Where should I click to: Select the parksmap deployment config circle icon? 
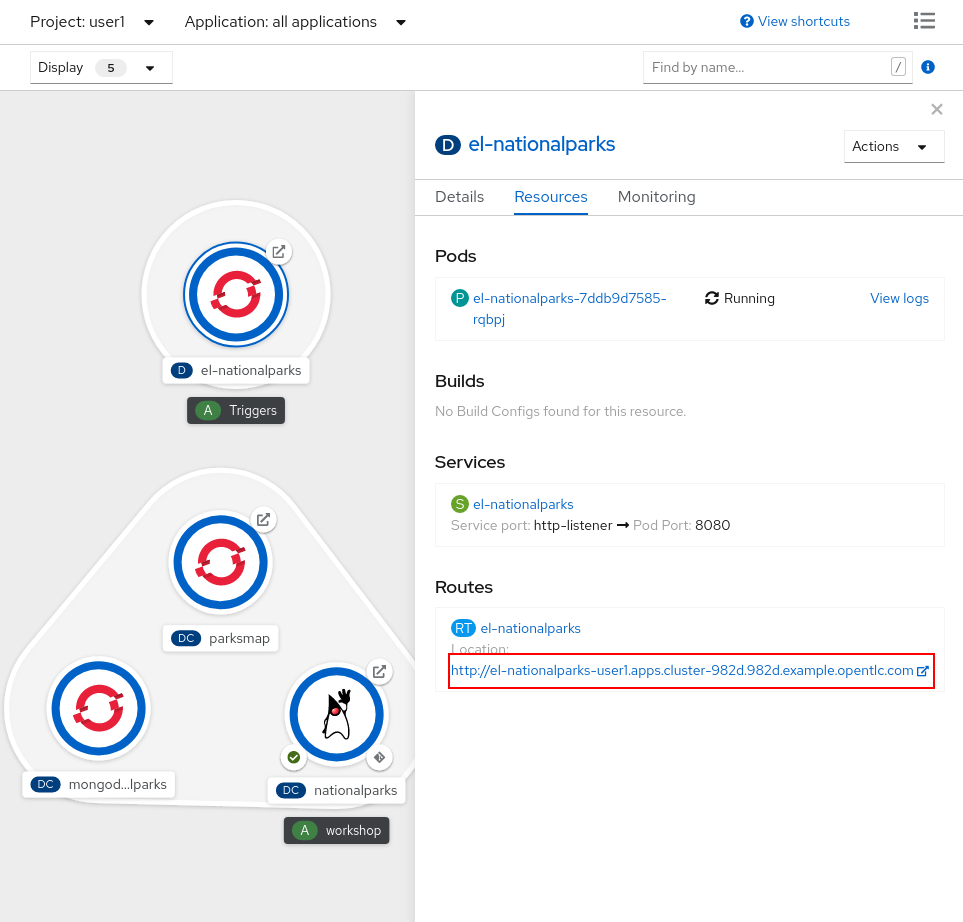(x=220, y=562)
